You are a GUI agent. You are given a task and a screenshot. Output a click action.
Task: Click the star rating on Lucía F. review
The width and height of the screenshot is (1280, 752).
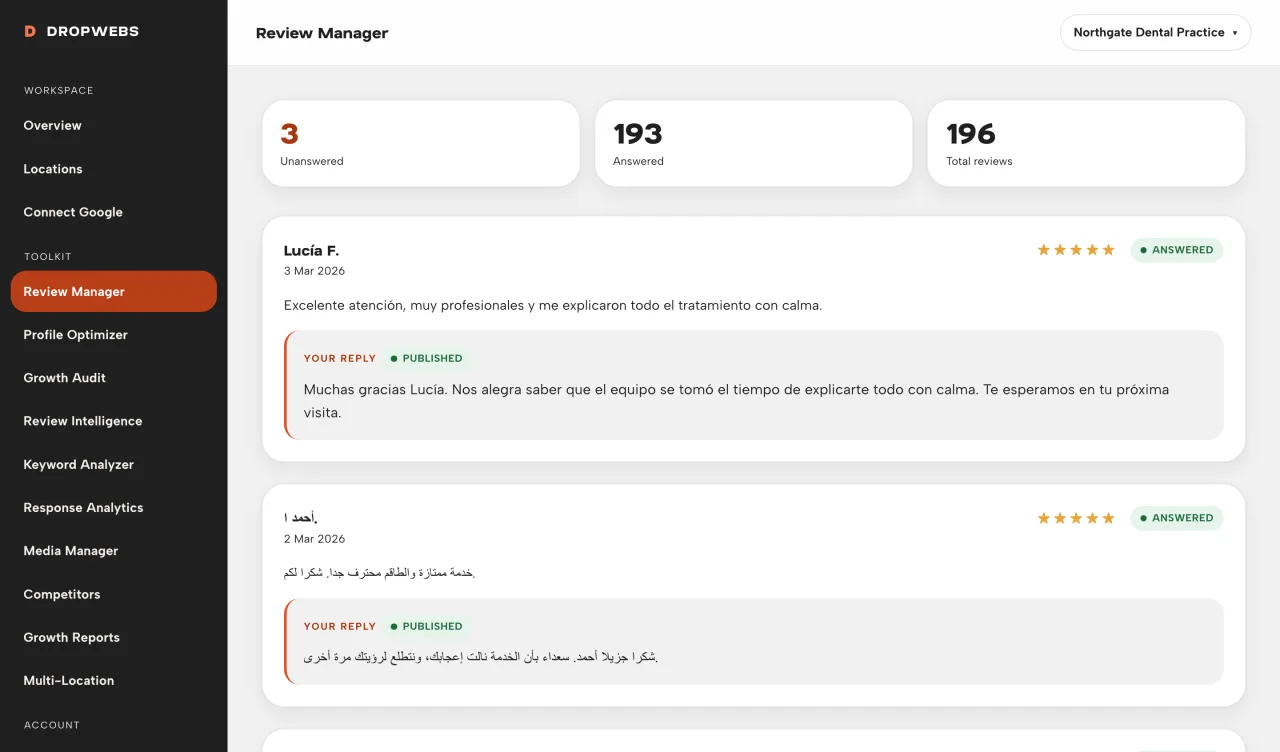point(1076,250)
